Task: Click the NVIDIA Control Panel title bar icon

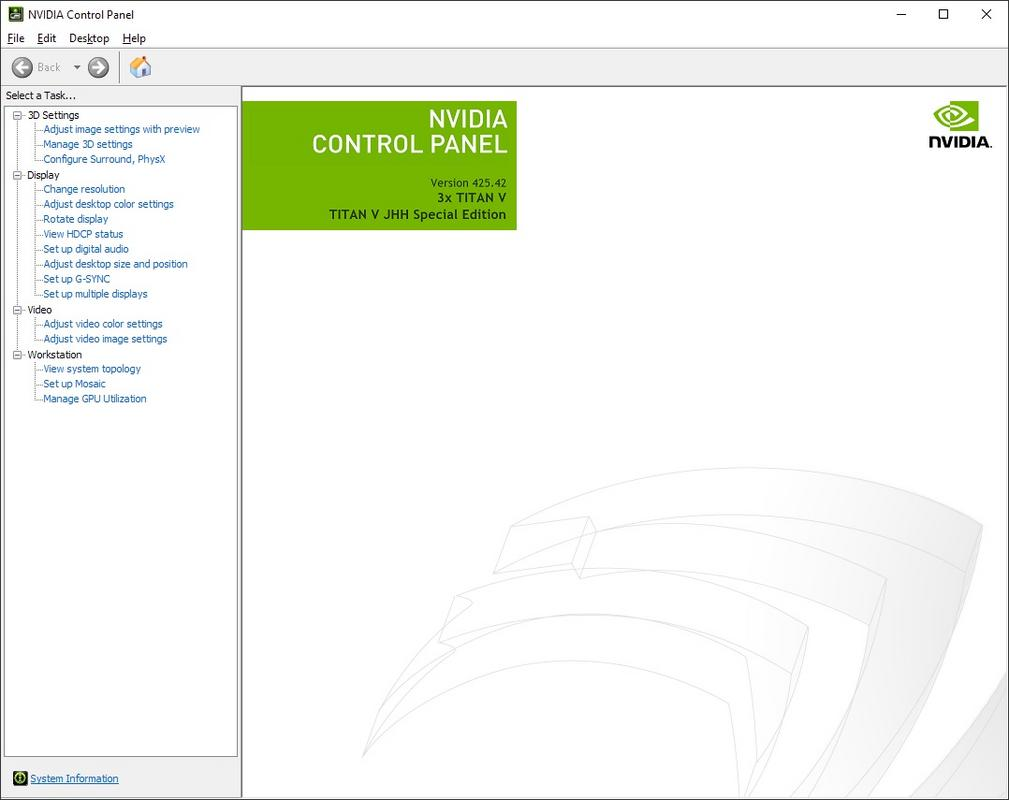Action: pyautogui.click(x=15, y=14)
